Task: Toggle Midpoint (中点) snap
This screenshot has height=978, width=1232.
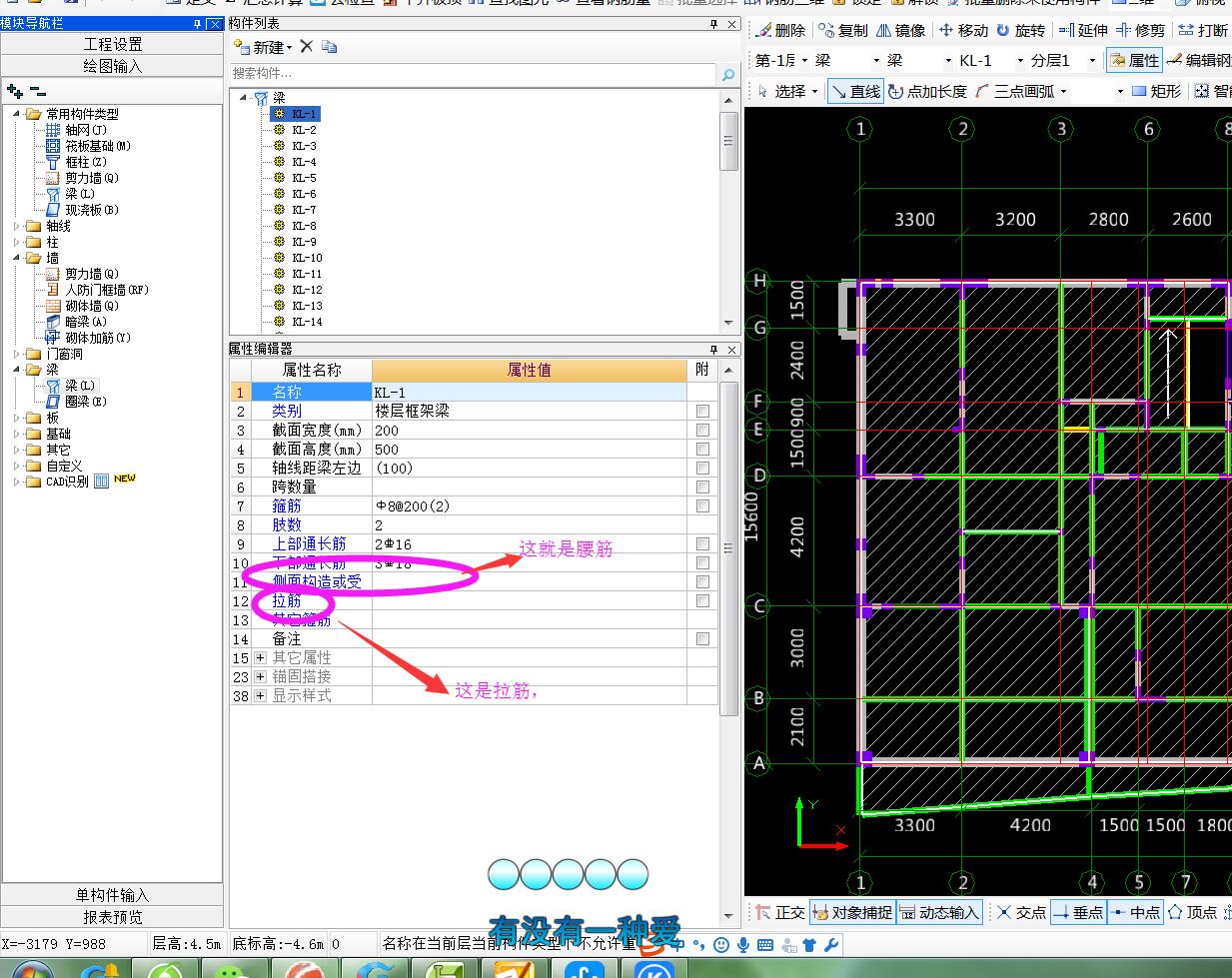Action: [1135, 912]
